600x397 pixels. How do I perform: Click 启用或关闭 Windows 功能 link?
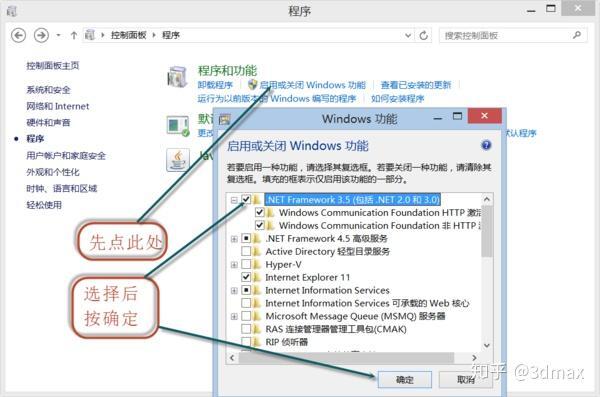click(313, 85)
